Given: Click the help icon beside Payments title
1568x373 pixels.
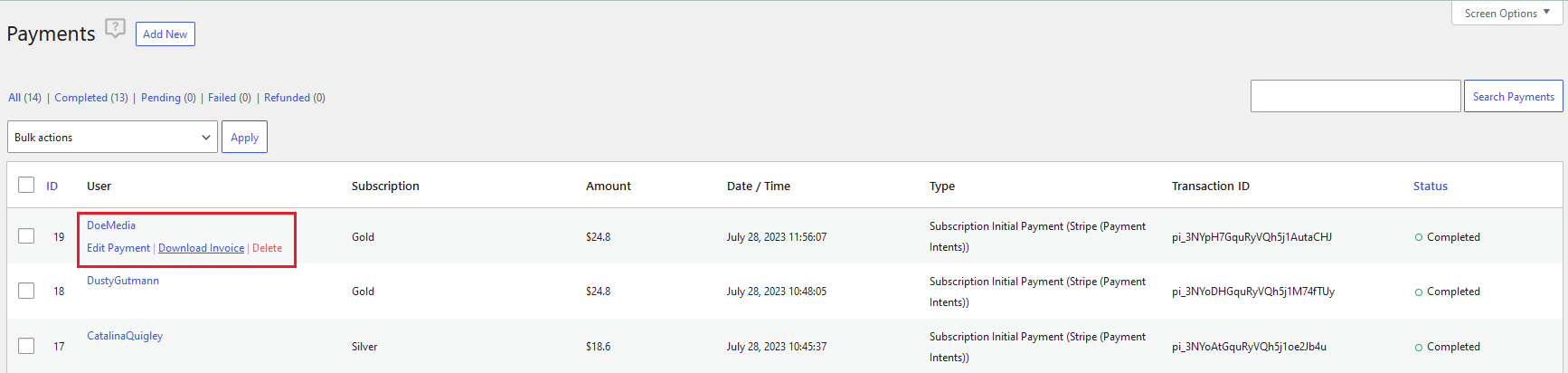Looking at the screenshot, I should pyautogui.click(x=115, y=28).
